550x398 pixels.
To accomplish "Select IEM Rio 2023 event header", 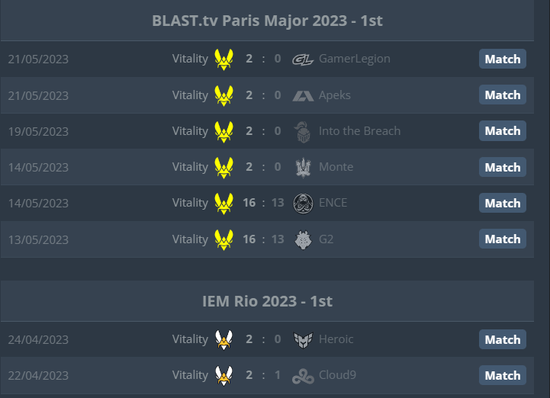I will coord(267,301).
